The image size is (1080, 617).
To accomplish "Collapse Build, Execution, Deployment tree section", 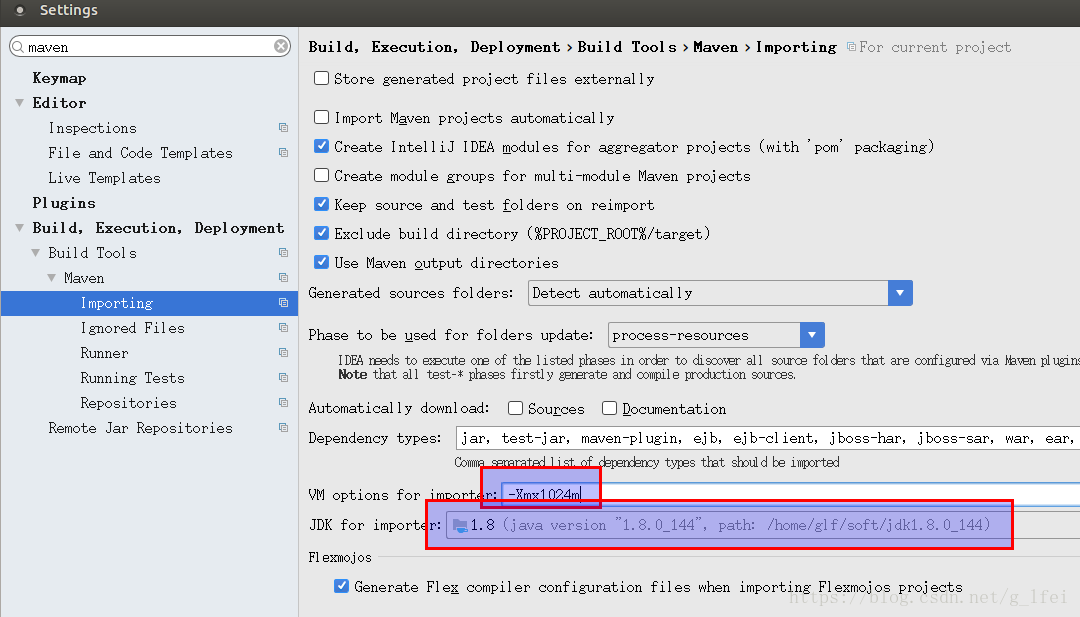I will click(19, 228).
